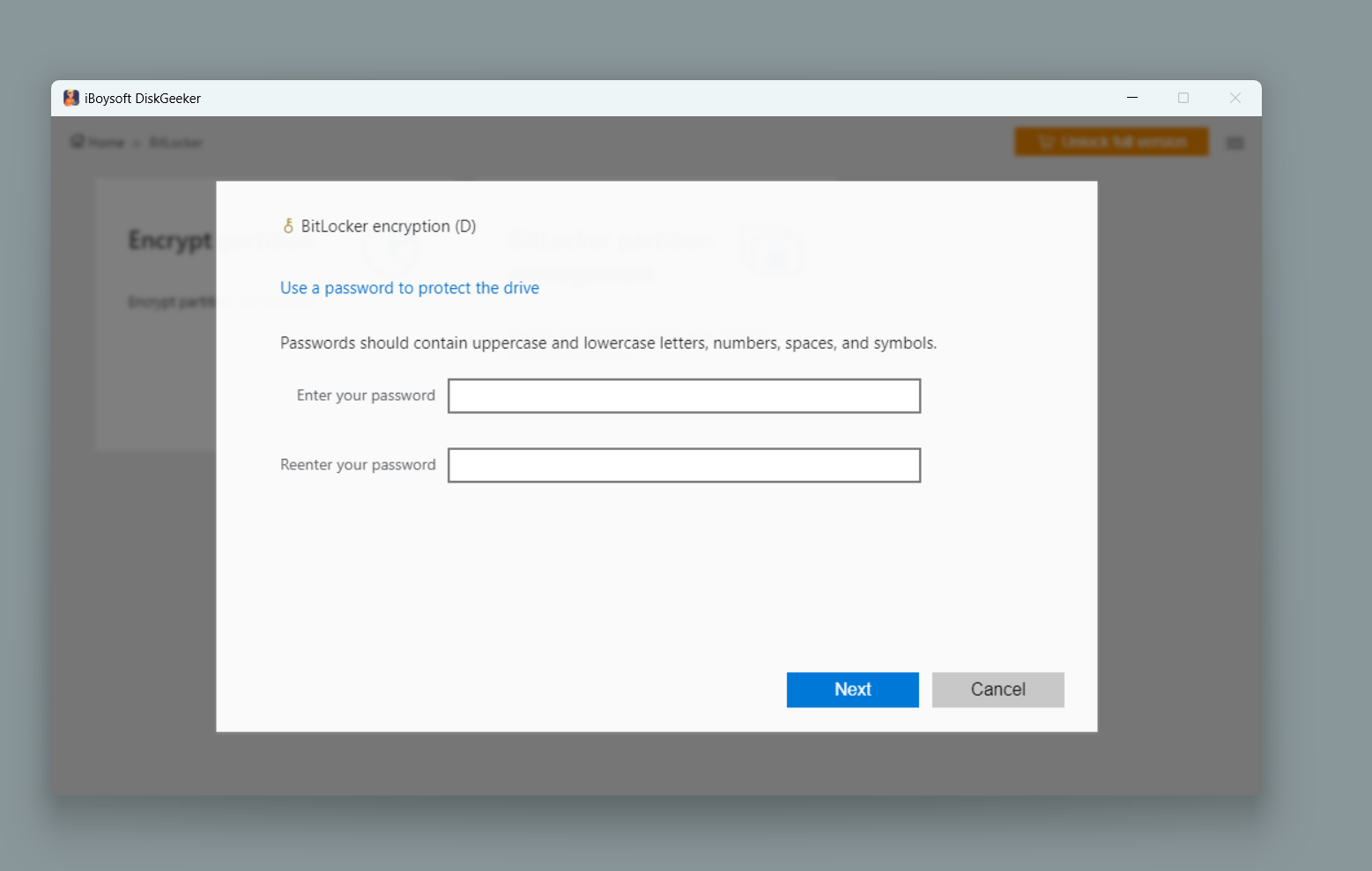This screenshot has width=1372, height=871.
Task: Minimize the iBoysoft DiskGeeker window
Action: pyautogui.click(x=1132, y=98)
